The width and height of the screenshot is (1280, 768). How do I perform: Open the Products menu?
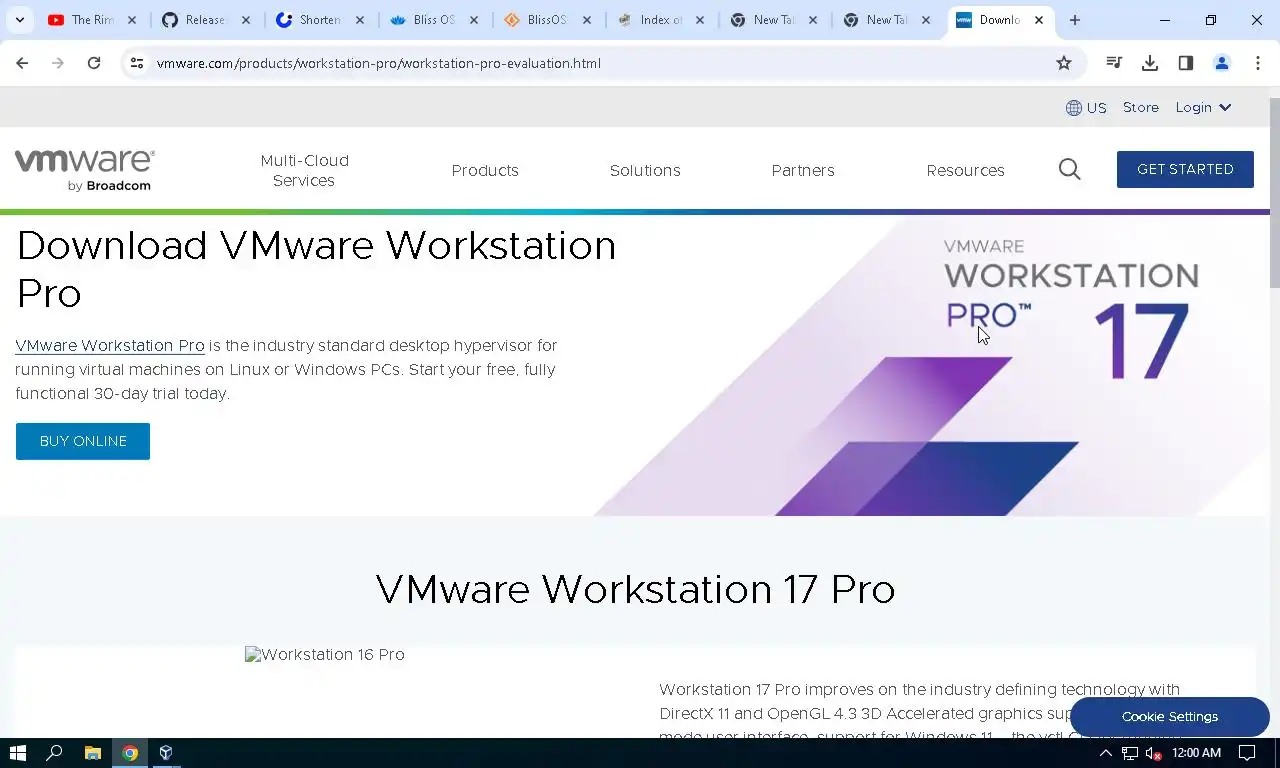pyautogui.click(x=485, y=170)
